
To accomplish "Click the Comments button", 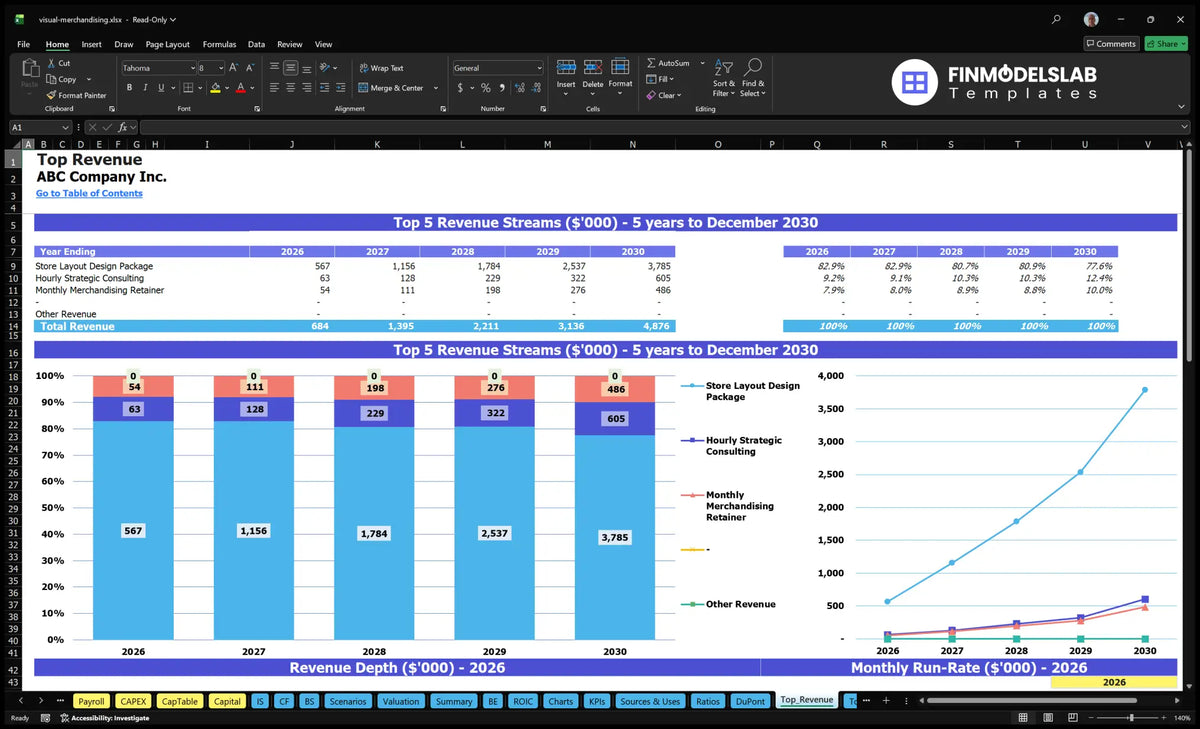I will click(x=1111, y=43).
